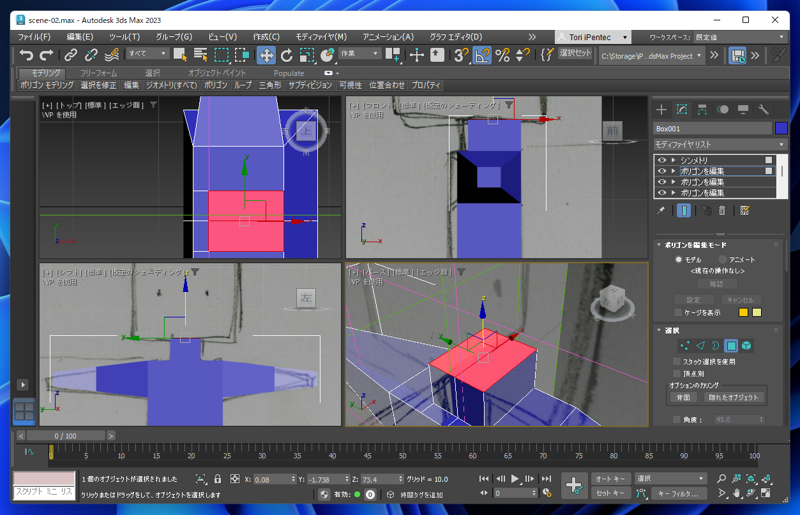Viewport: 800px width, 515px height.
Task: Open the Utilities command panel
Action: coord(763,109)
